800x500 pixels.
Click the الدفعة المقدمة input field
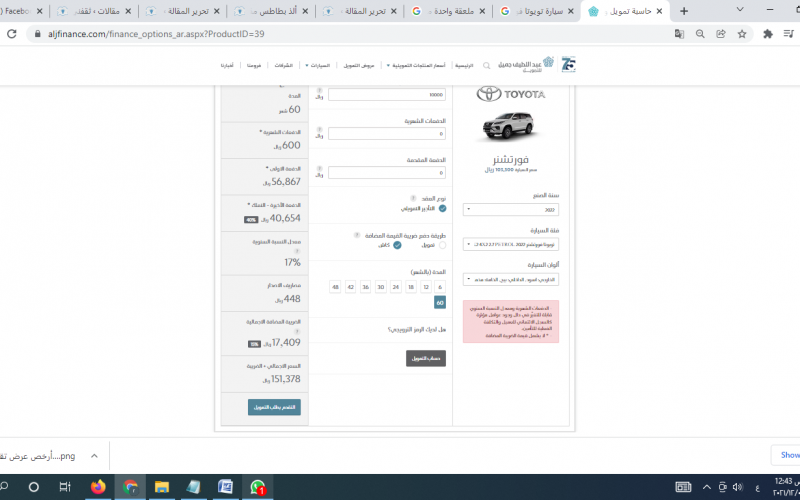click(387, 173)
